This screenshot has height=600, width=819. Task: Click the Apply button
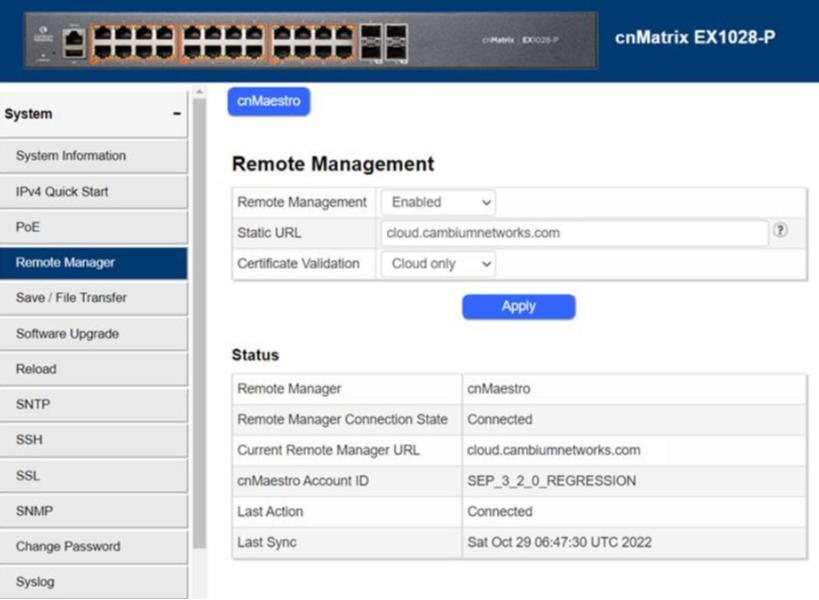pos(519,307)
